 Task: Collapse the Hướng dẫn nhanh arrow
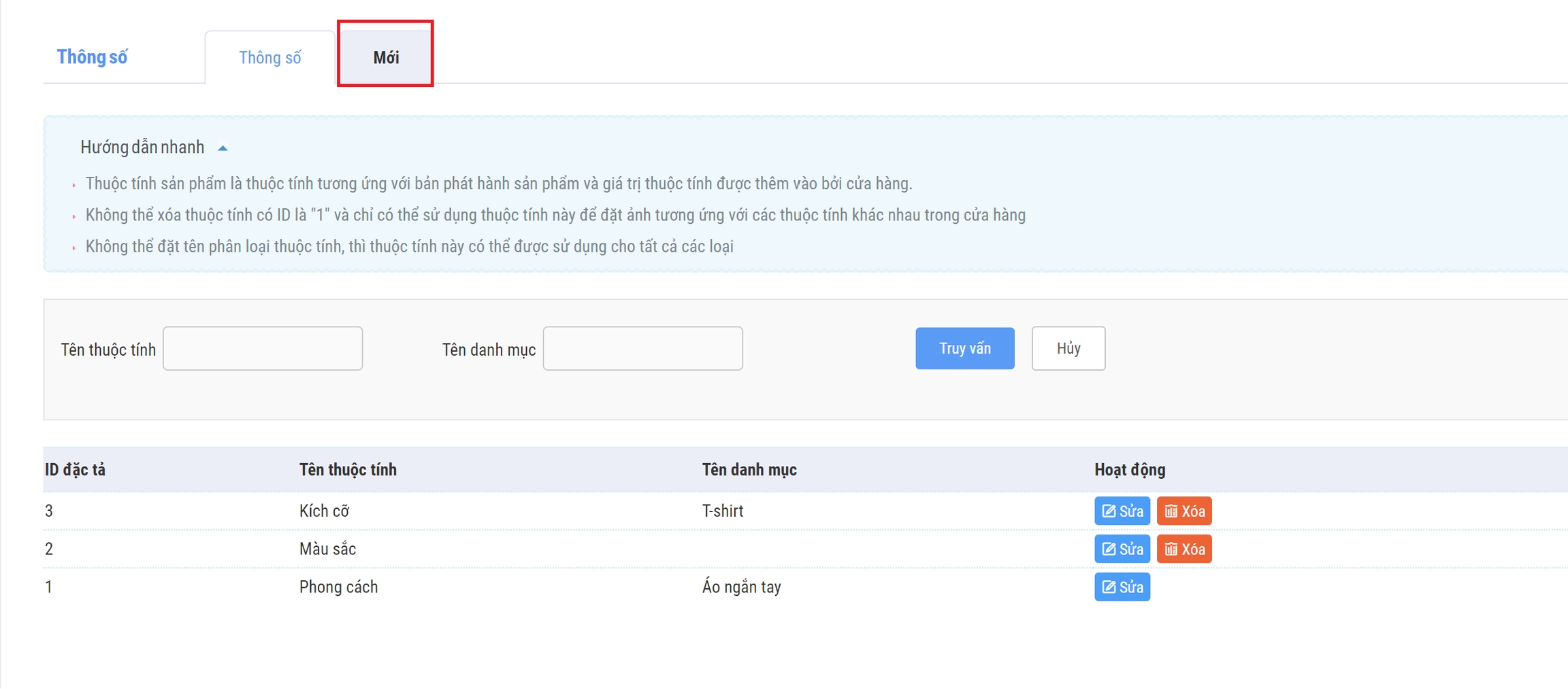click(x=223, y=148)
